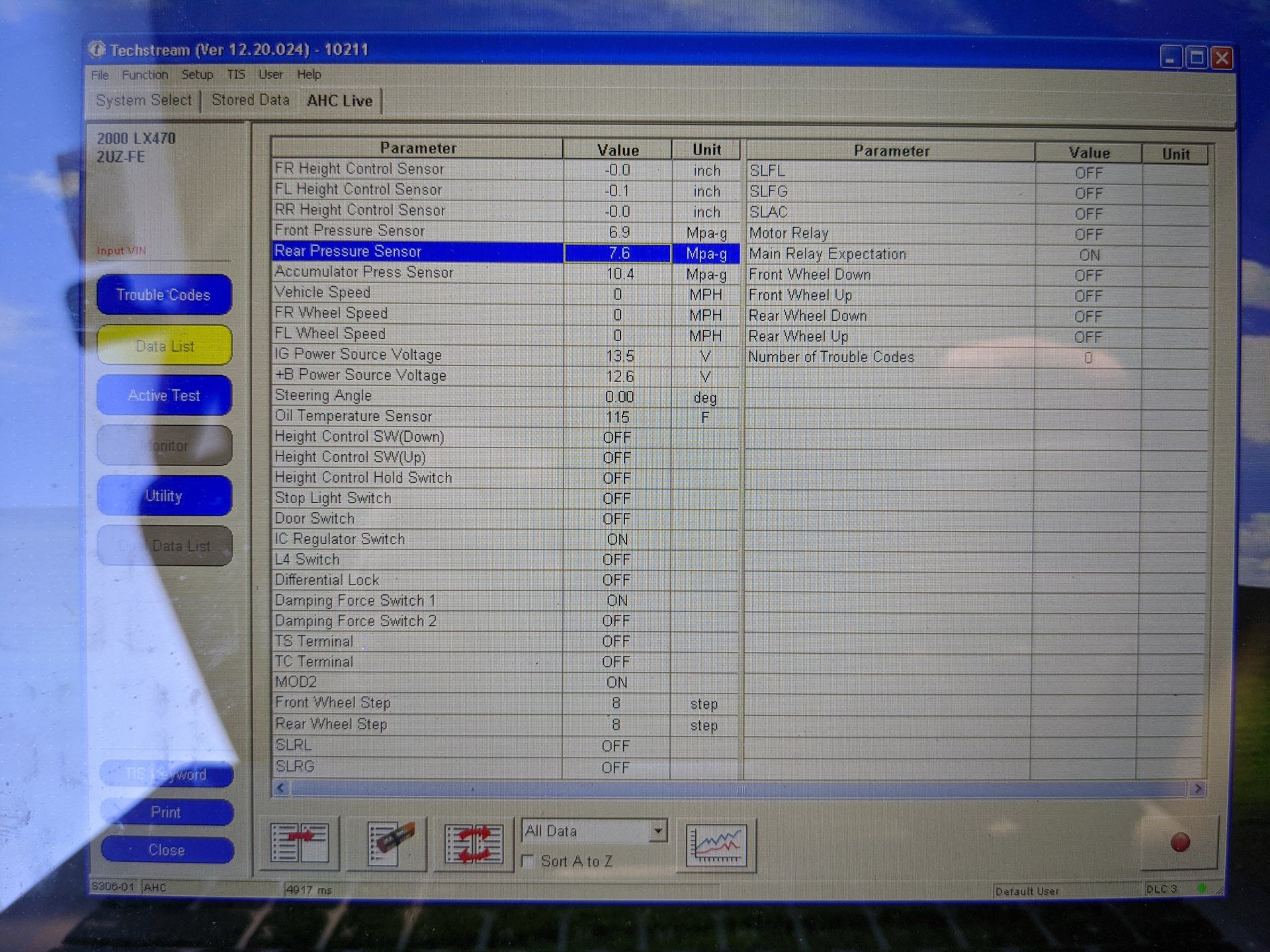Click the green DLC 3 connection indicator
The height and width of the screenshot is (952, 1270).
(1202, 889)
